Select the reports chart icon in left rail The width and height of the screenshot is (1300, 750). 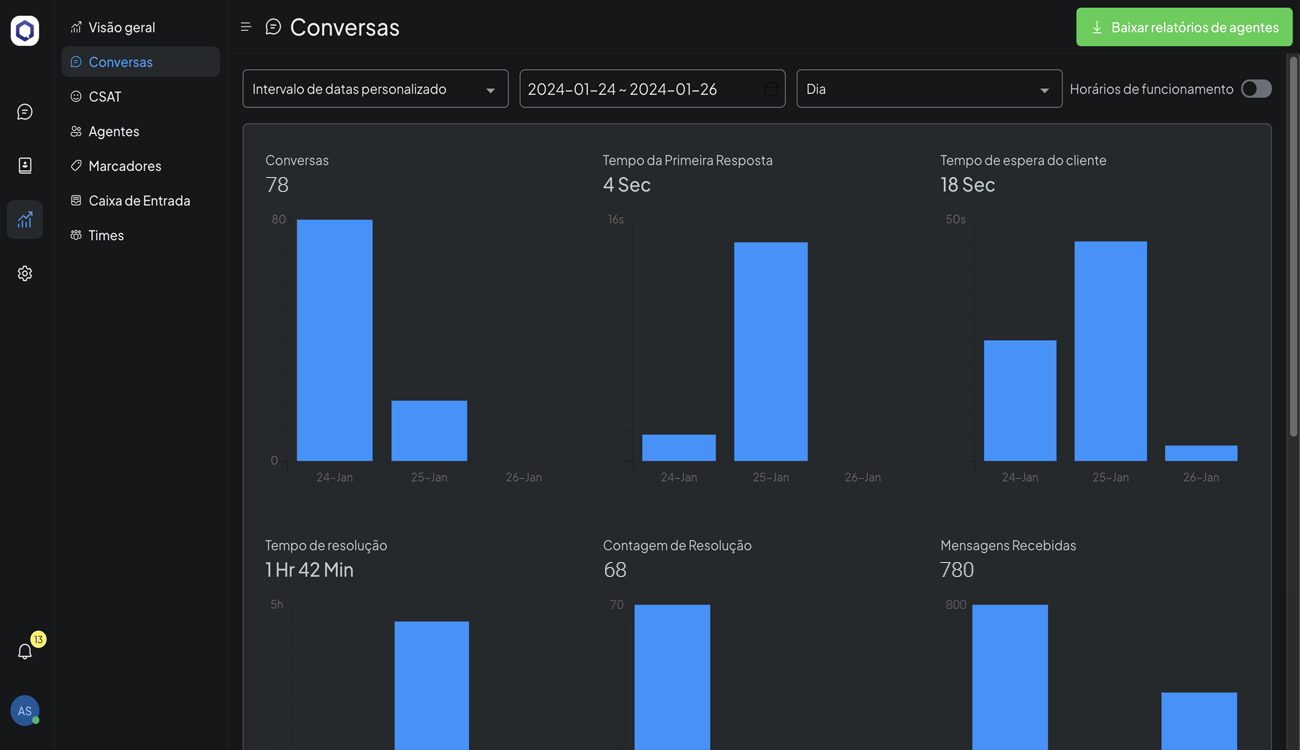tap(25, 219)
